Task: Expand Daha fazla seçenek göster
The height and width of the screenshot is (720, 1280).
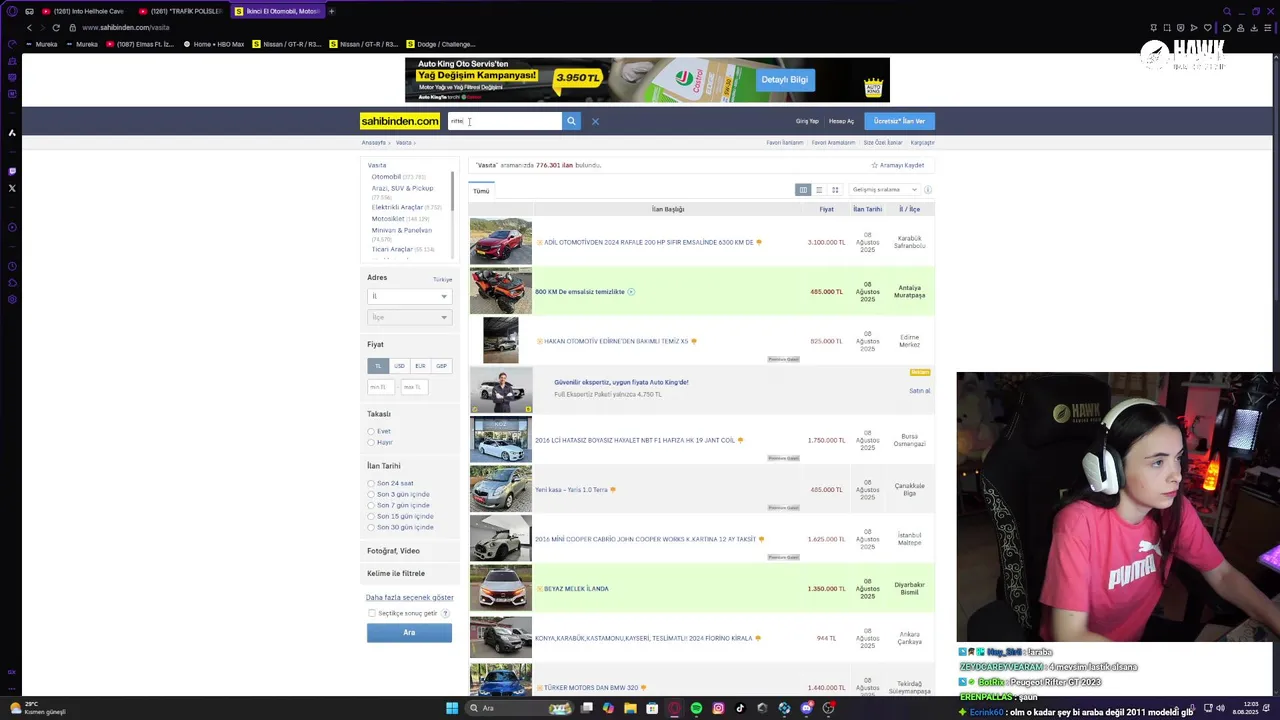Action: pos(410,597)
